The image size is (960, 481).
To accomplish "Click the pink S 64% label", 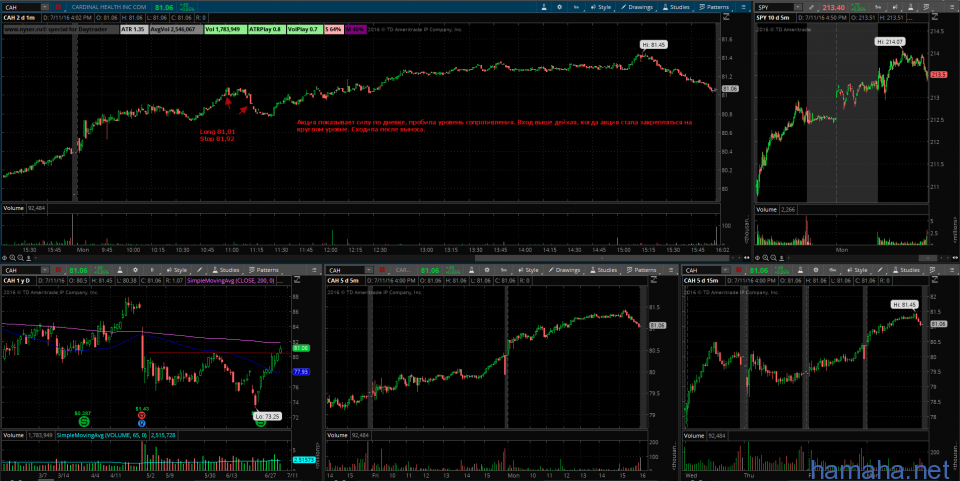I will tap(334, 29).
